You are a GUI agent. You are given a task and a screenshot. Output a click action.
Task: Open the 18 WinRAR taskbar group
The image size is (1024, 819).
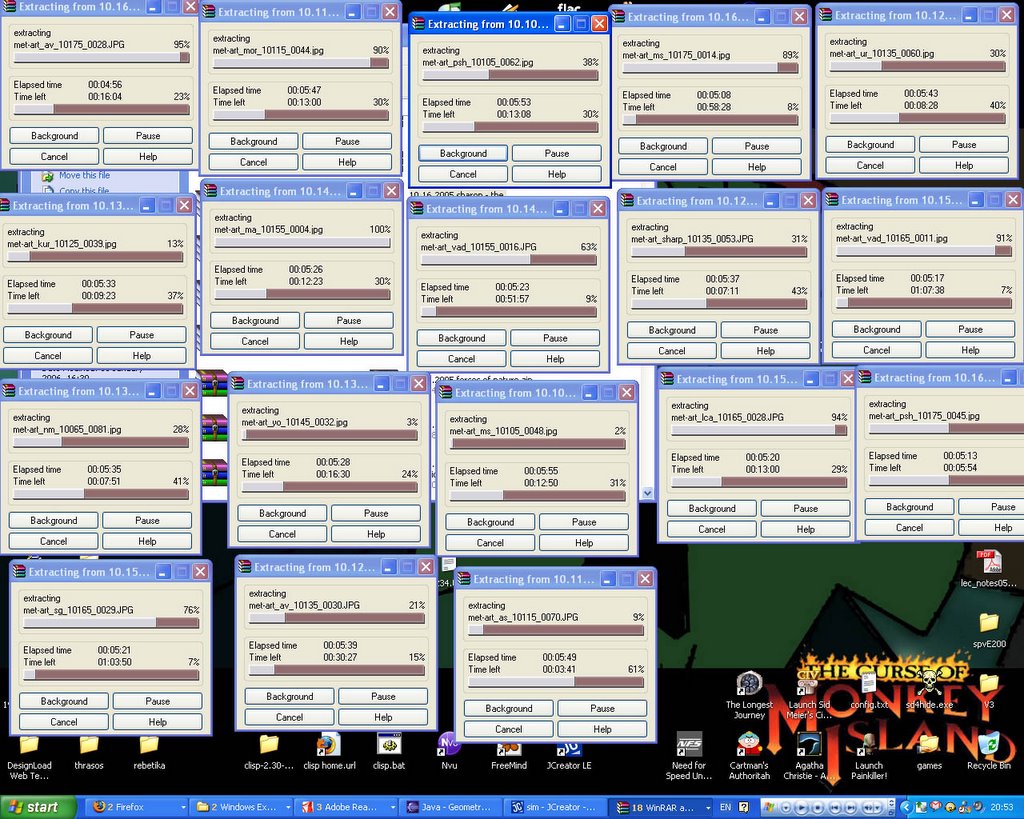pyautogui.click(x=663, y=807)
